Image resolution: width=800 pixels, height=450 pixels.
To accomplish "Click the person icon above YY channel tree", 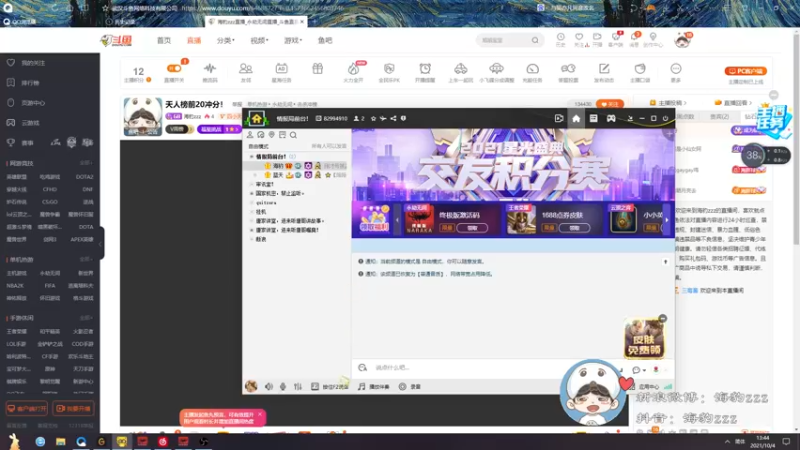I will pos(250,135).
